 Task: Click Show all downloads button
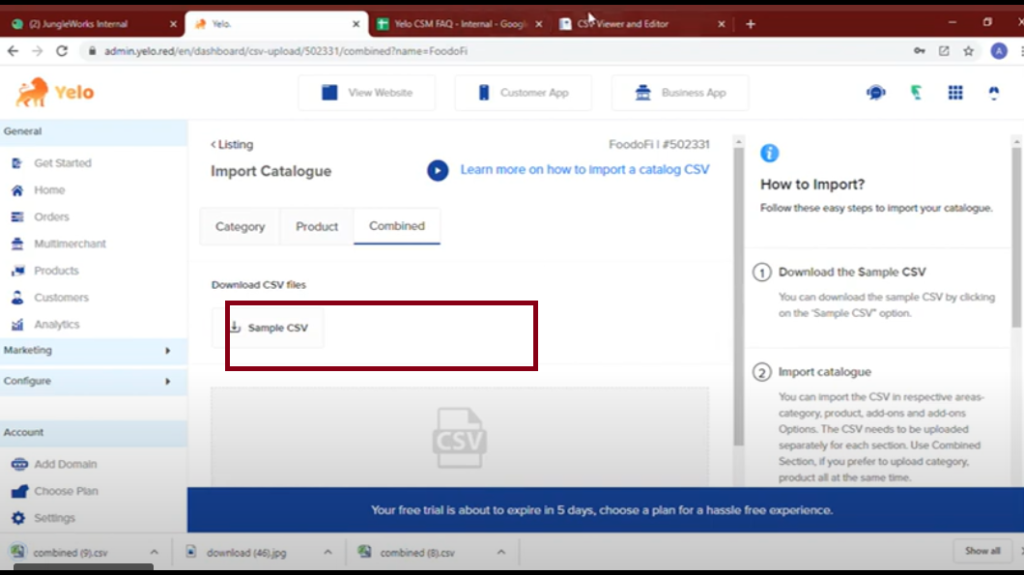[x=981, y=551]
